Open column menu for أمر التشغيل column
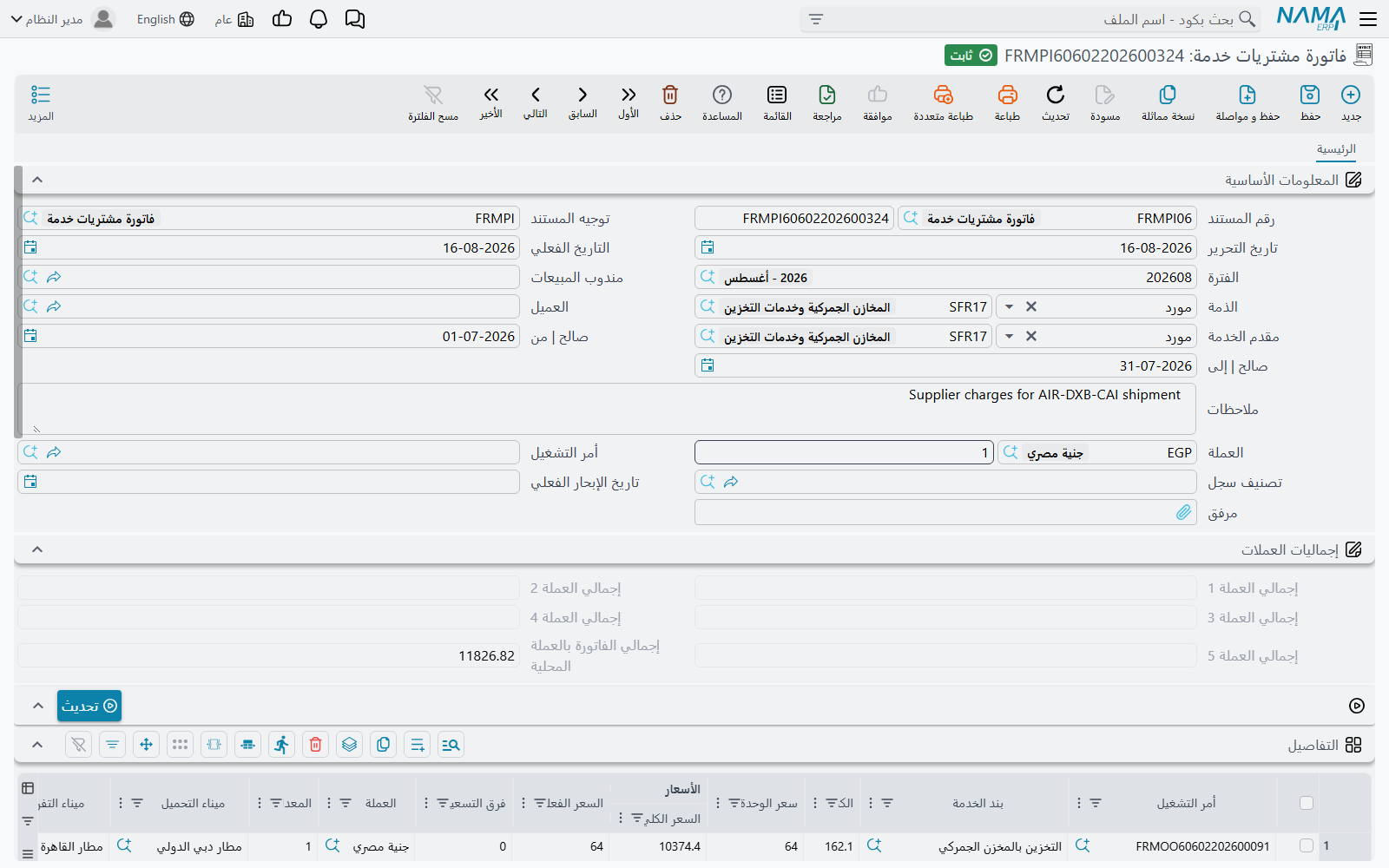Screen dimensions: 1389x868 point(1079,803)
